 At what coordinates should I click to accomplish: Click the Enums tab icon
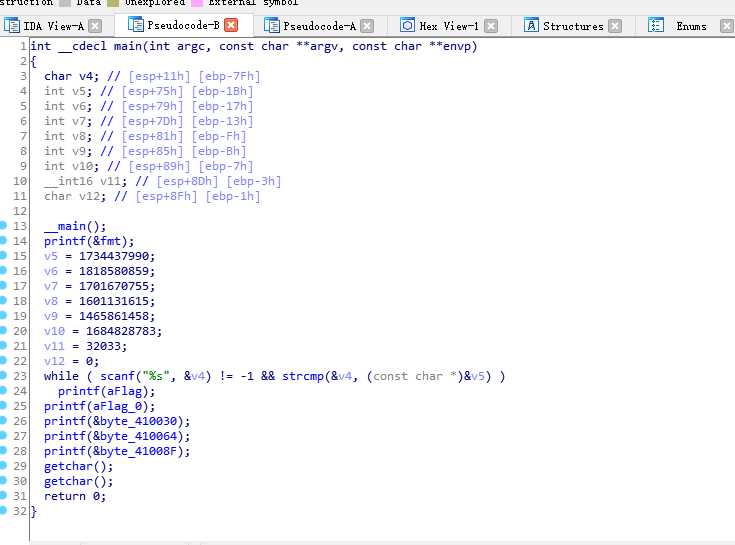(x=656, y=25)
